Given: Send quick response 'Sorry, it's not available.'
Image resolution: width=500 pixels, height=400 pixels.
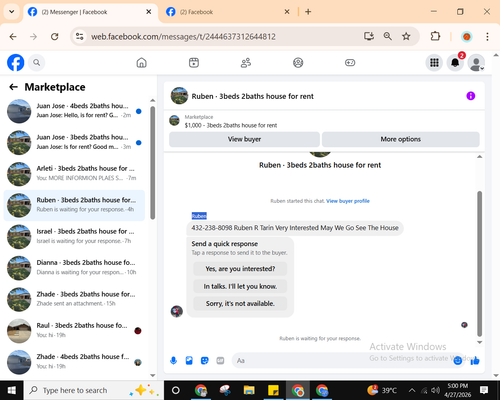Looking at the screenshot, I should click(240, 304).
